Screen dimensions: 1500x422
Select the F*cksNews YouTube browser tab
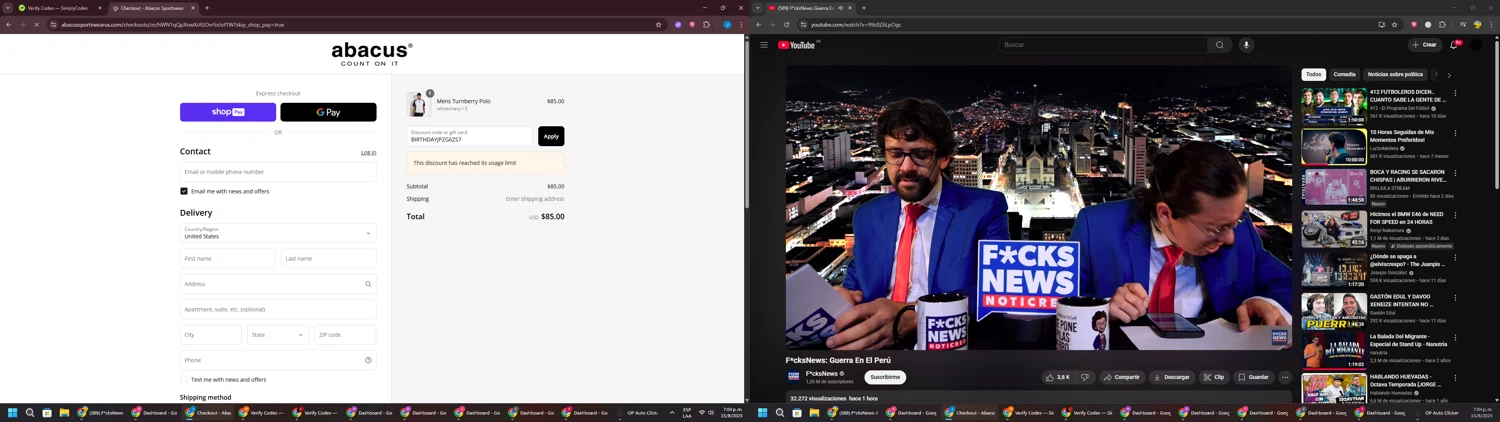(810, 8)
